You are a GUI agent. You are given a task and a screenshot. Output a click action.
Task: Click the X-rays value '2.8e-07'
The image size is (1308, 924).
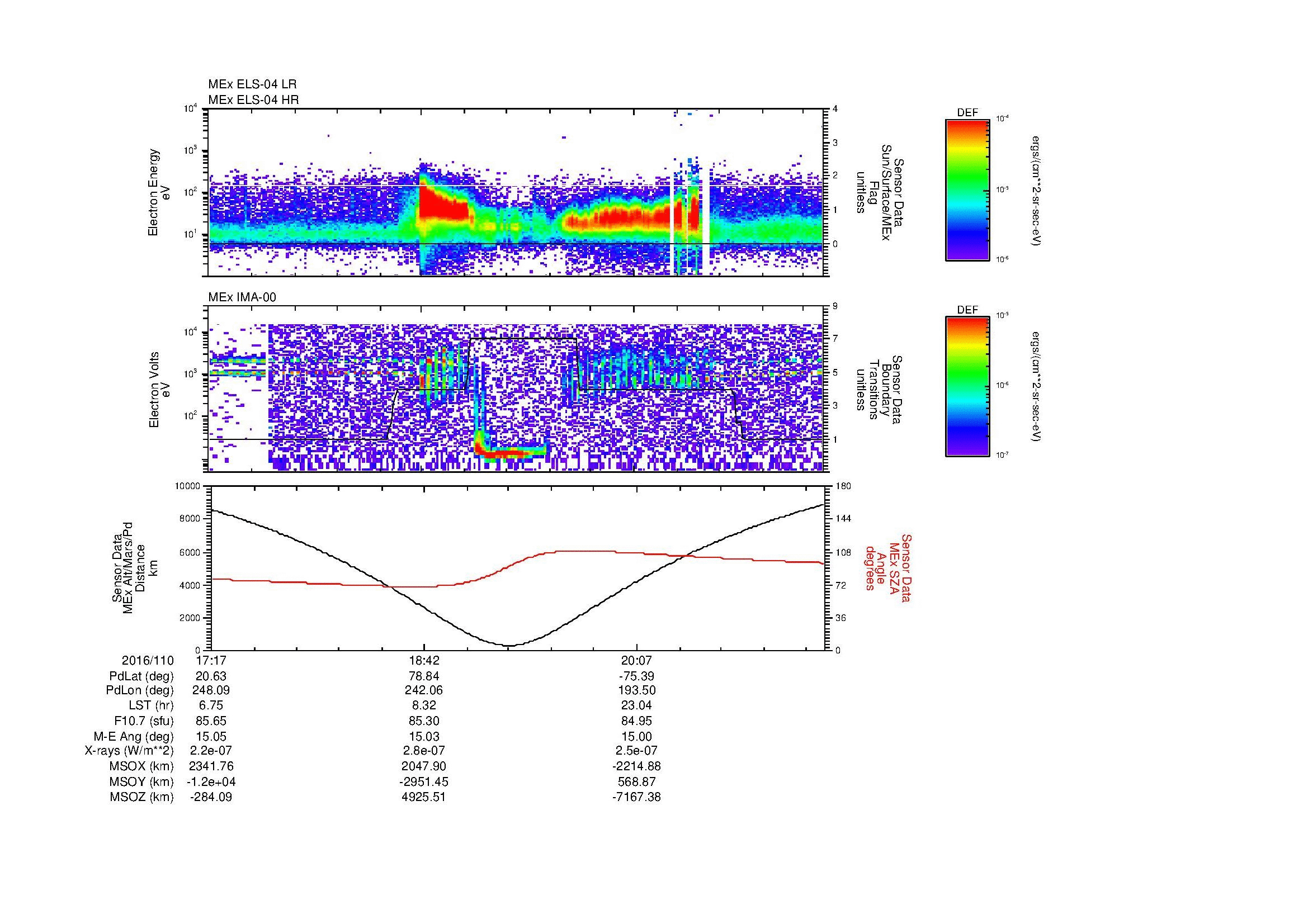(424, 751)
